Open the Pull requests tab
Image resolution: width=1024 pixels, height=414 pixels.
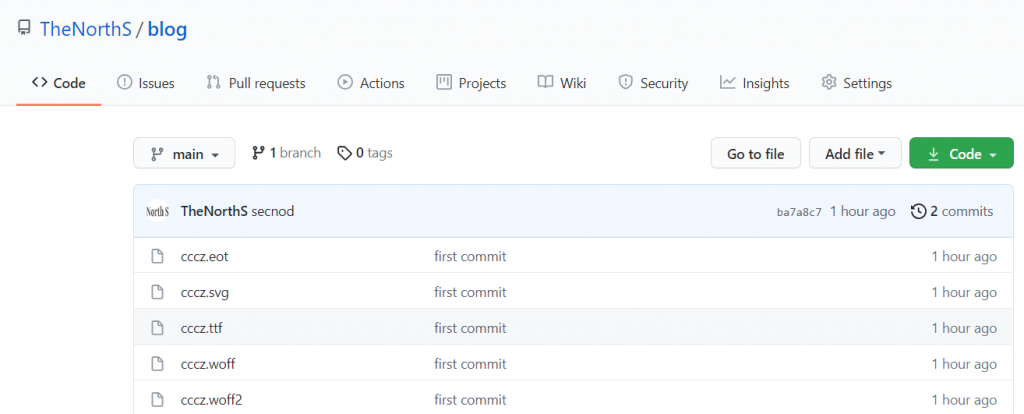[x=255, y=83]
